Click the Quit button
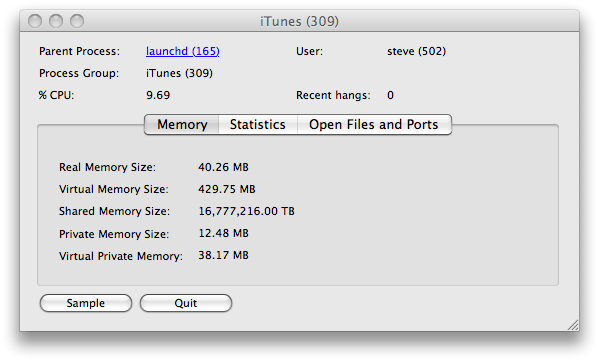Screen dimensions: 599x361 186,303
